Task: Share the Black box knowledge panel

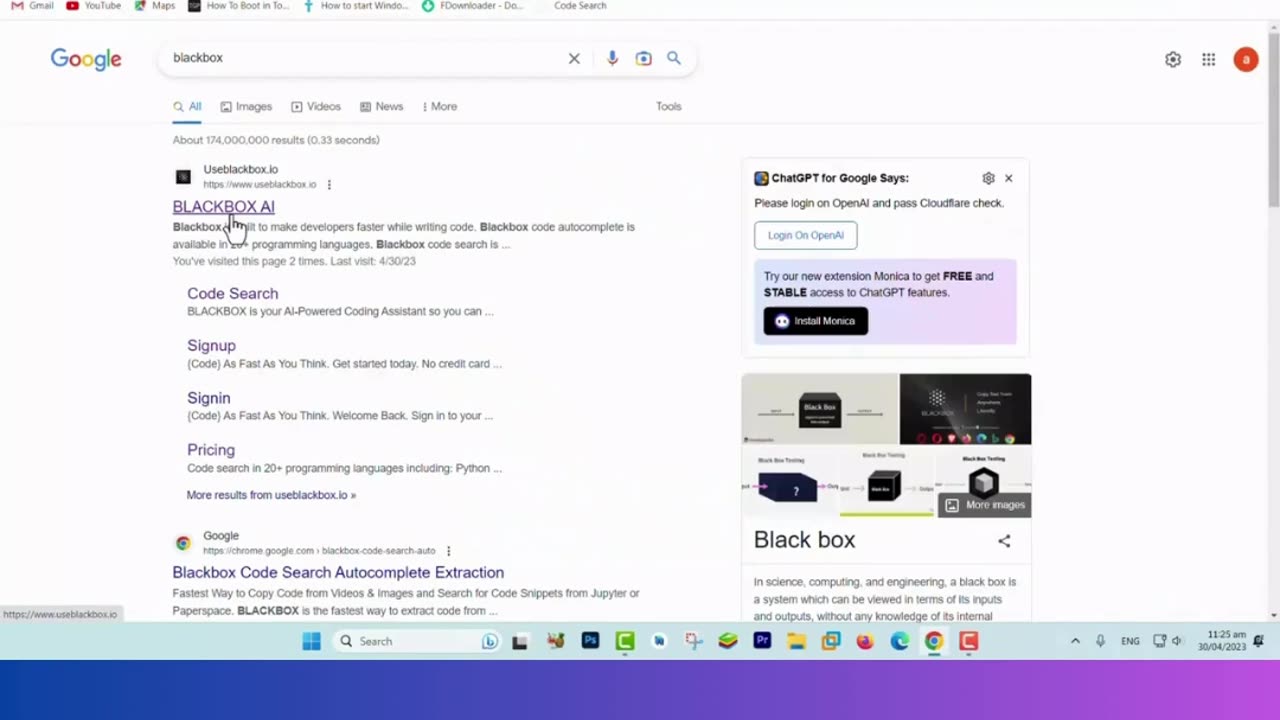Action: pyautogui.click(x=1004, y=541)
